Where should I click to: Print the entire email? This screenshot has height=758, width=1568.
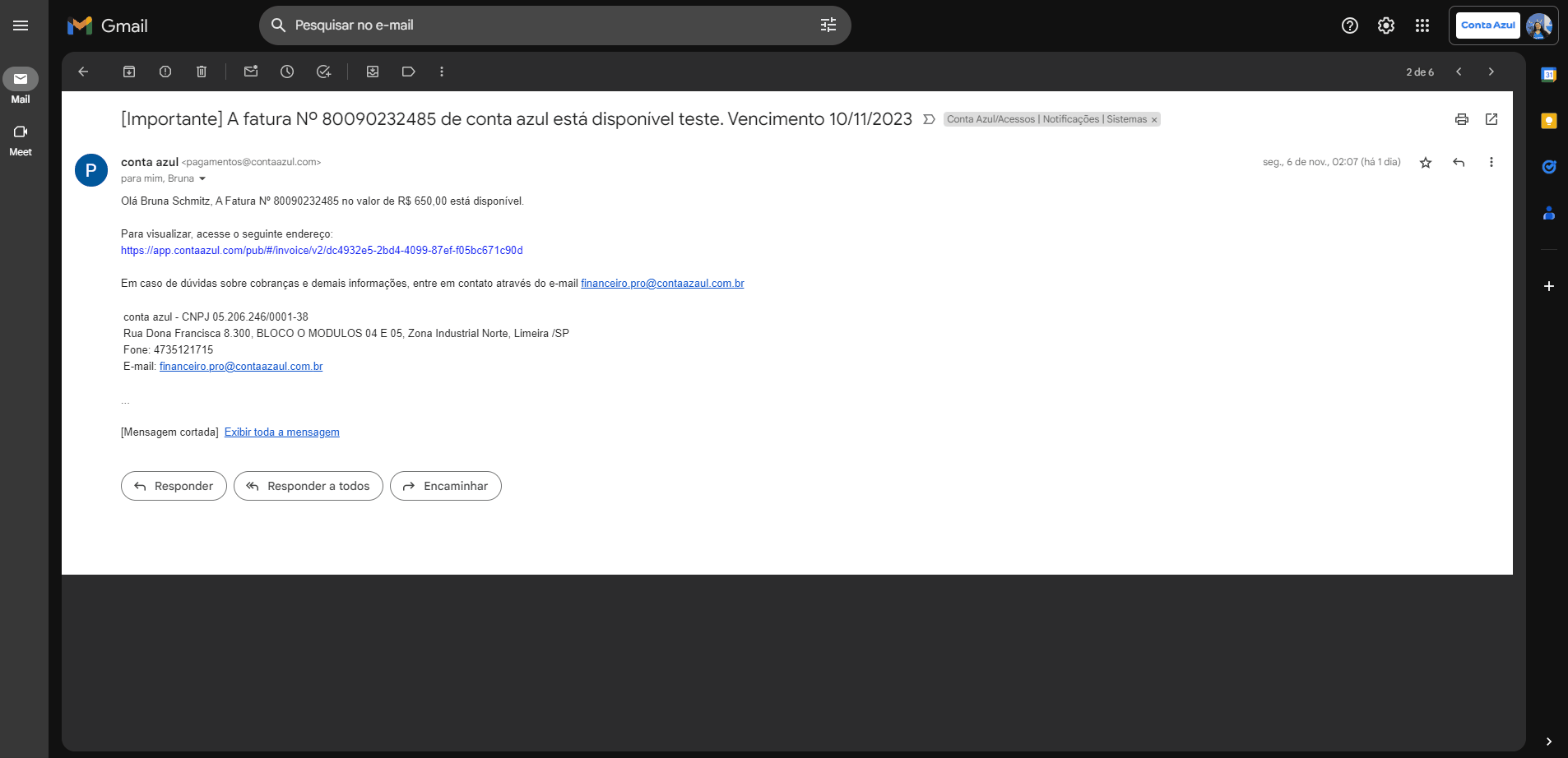1462,119
